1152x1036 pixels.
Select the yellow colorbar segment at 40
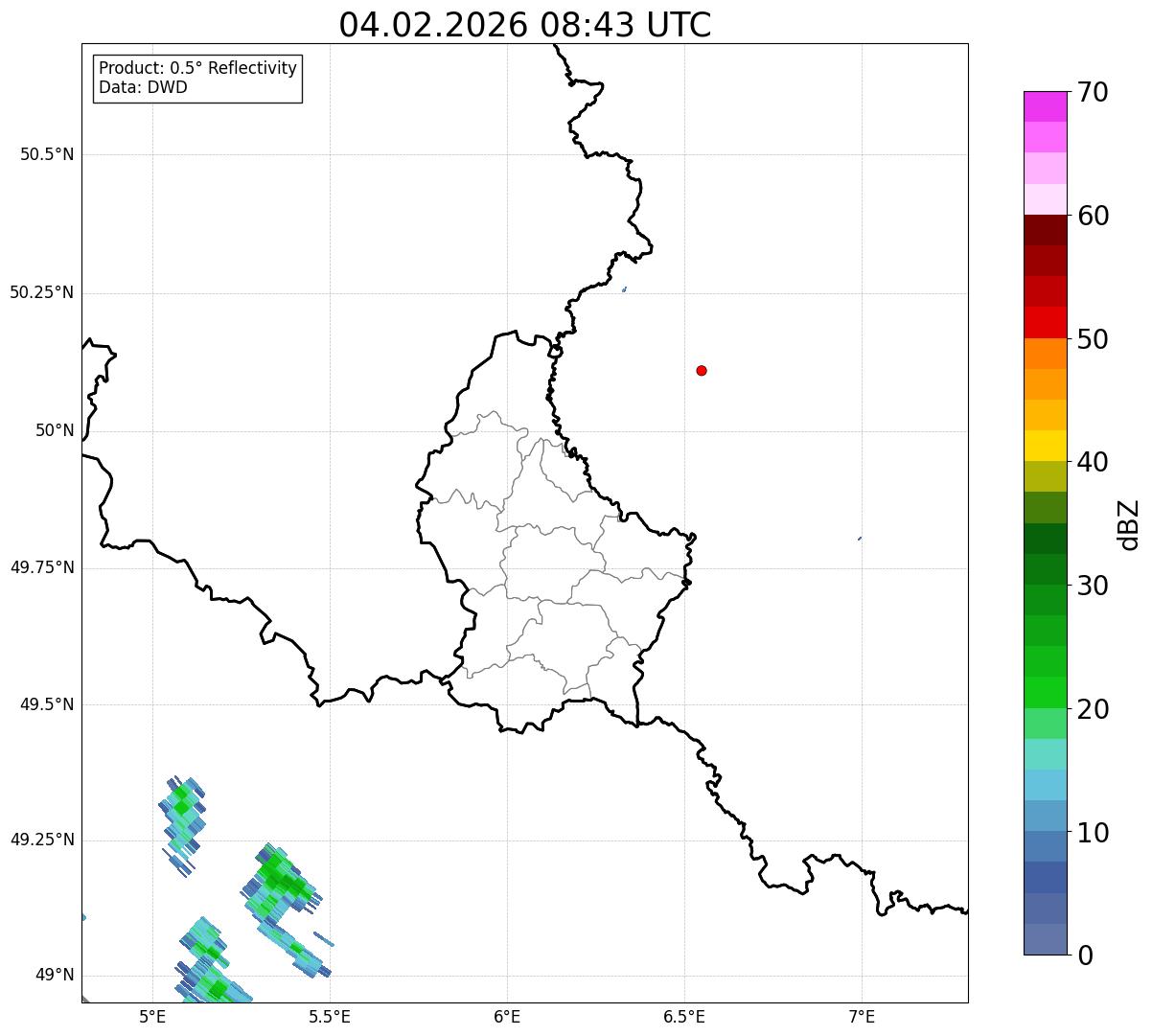pyautogui.click(x=1045, y=446)
